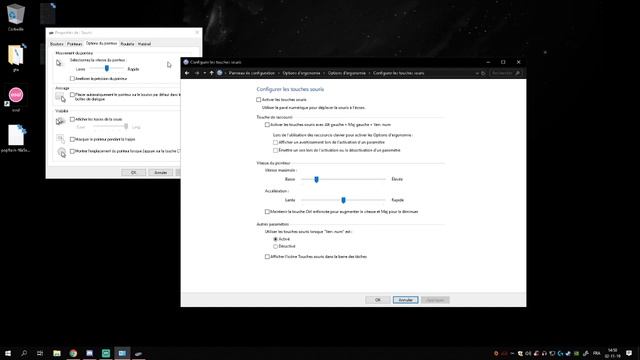The width and height of the screenshot is (640, 360).
Task: Click the search magnifier in Control Panel
Action: [518, 73]
